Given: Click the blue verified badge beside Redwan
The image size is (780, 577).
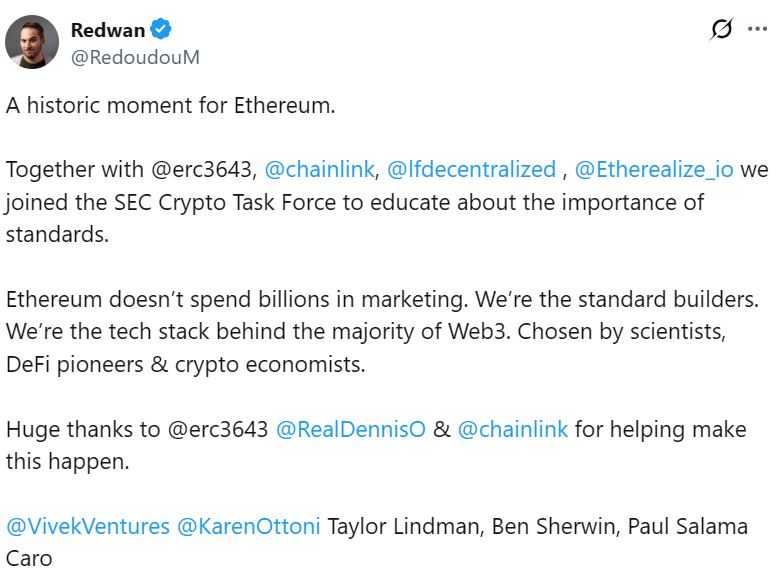Looking at the screenshot, I should (160, 30).
